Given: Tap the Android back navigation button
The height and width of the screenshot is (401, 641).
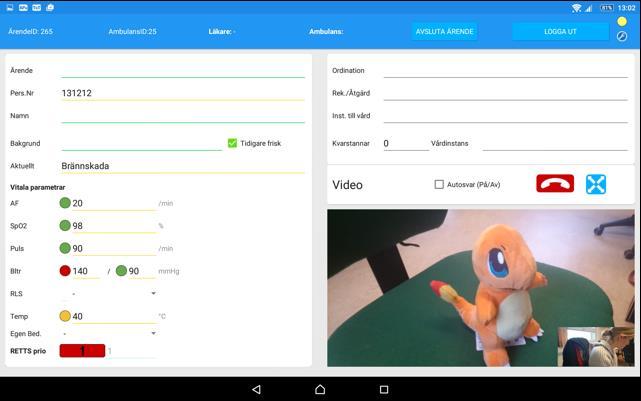Looking at the screenshot, I should pos(256,389).
